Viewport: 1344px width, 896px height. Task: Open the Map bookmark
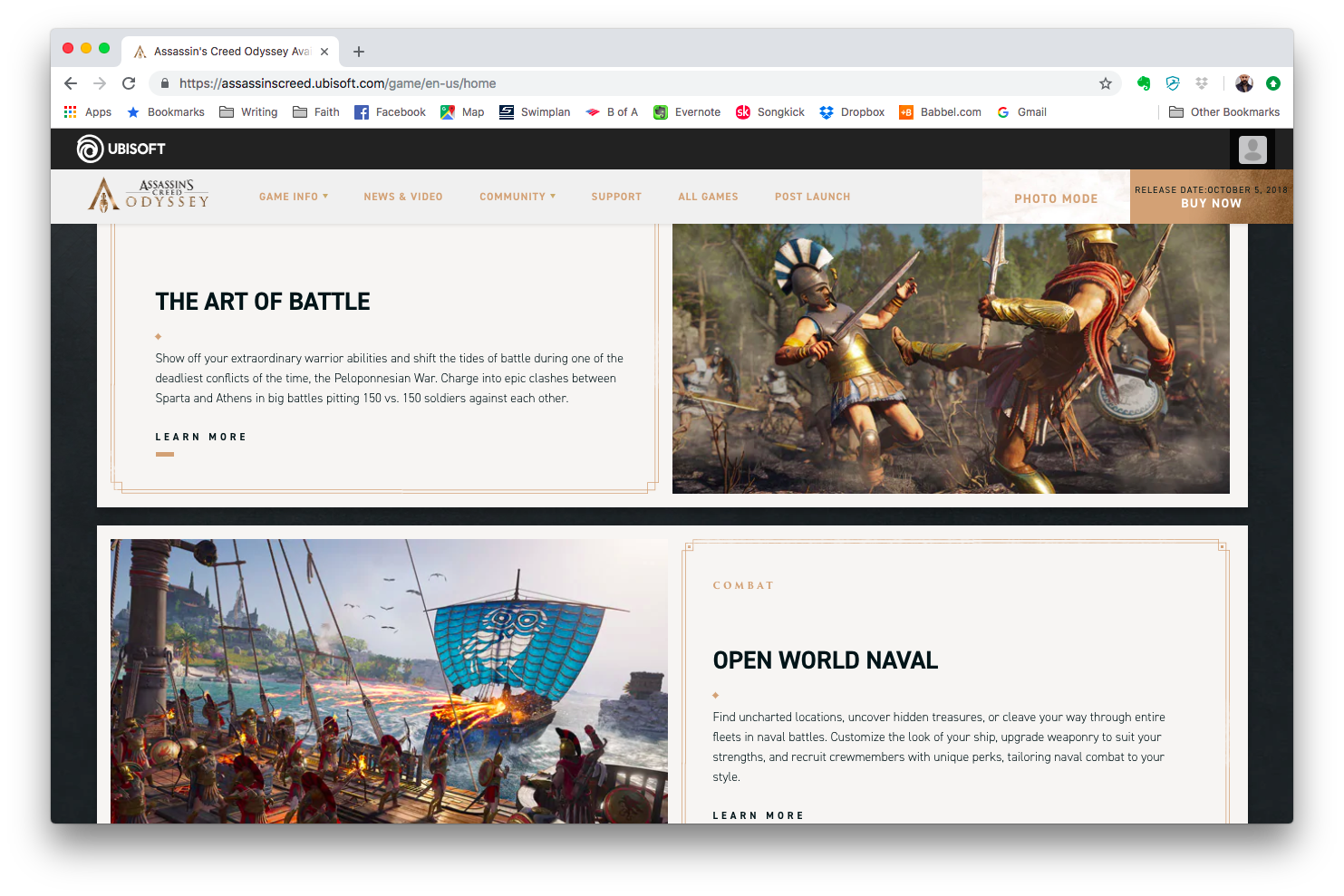pos(462,112)
